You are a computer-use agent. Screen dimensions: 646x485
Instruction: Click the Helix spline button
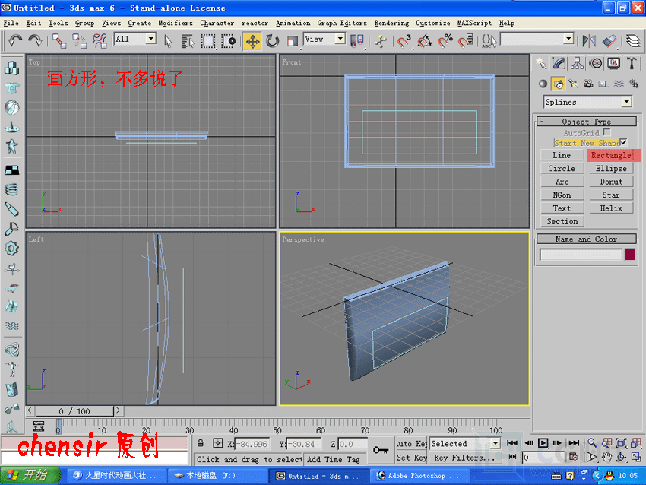[x=611, y=208]
